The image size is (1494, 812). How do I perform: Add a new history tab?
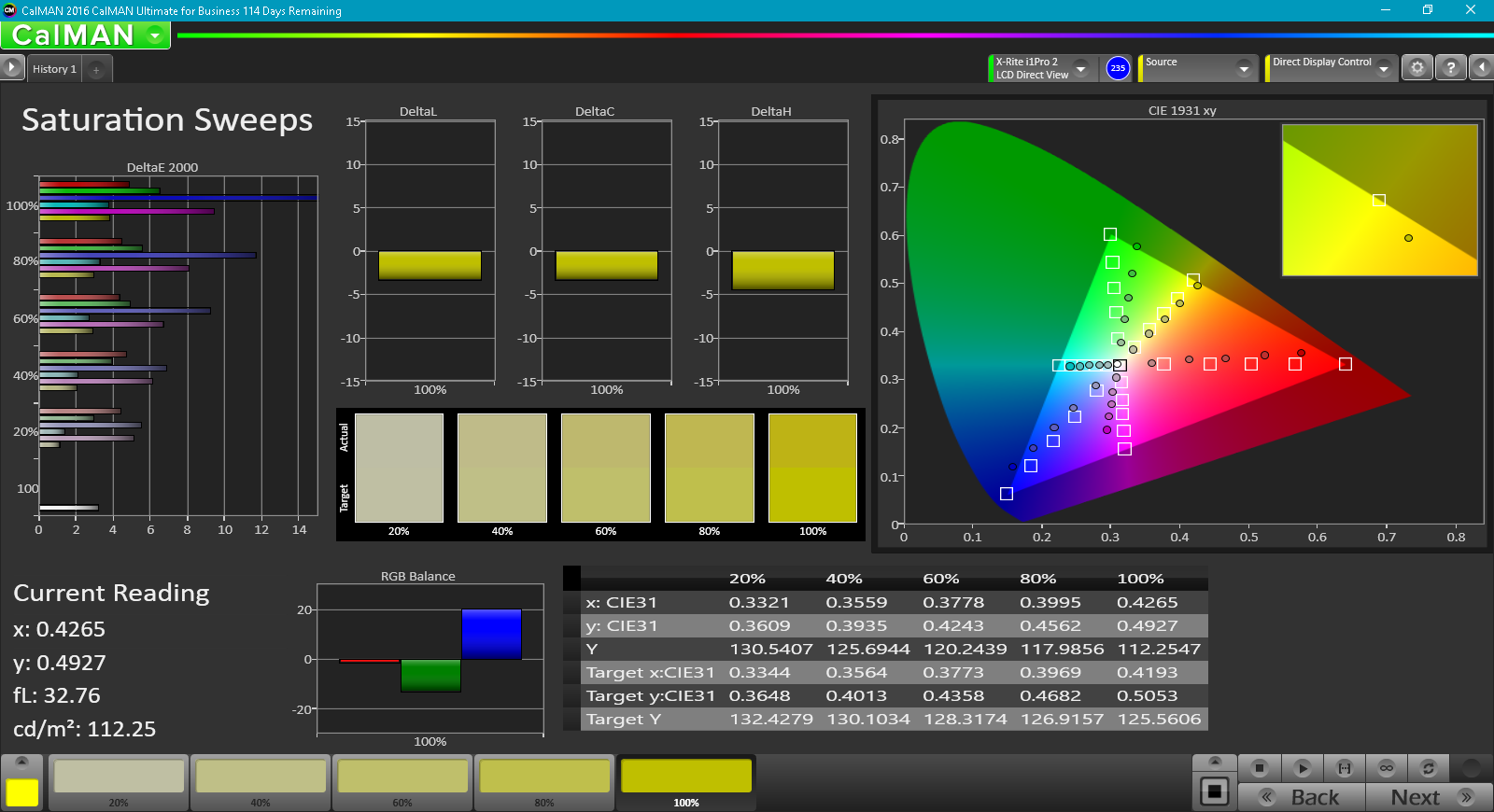coord(96,69)
